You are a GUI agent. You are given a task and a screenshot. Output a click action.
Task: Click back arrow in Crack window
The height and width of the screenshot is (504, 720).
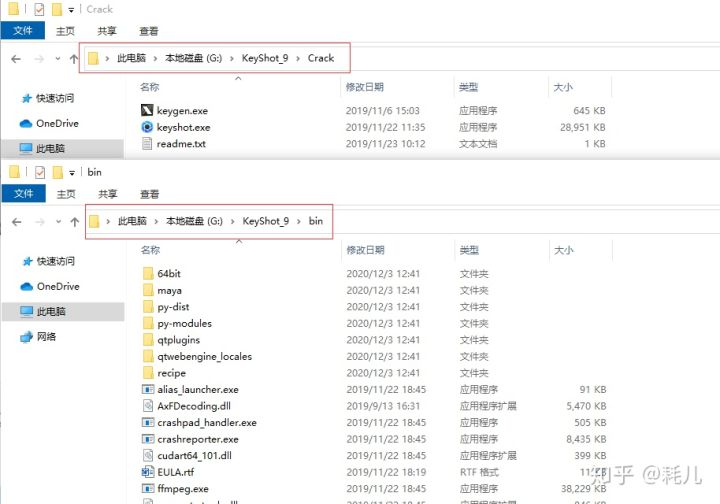(x=16, y=59)
